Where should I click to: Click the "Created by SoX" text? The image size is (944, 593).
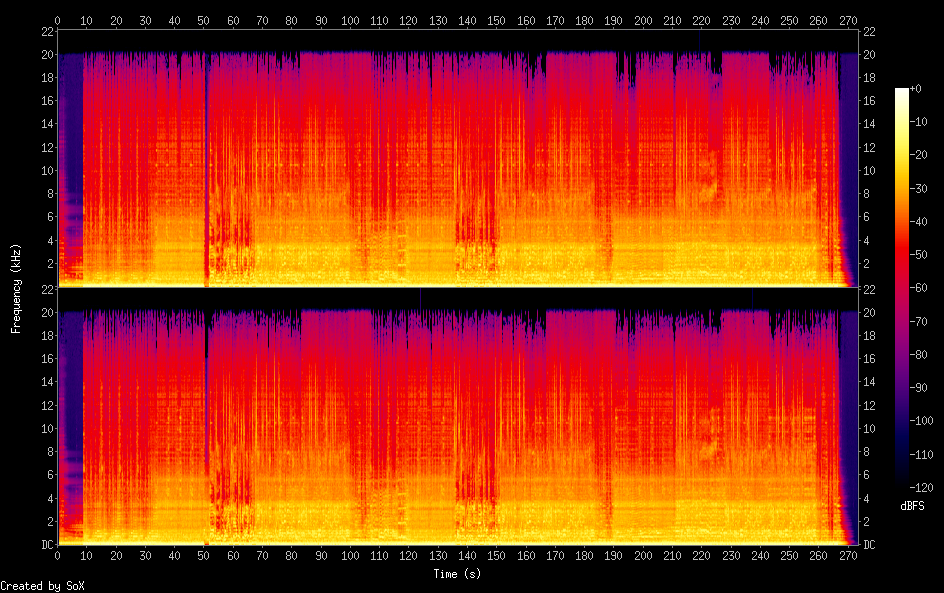(42, 586)
